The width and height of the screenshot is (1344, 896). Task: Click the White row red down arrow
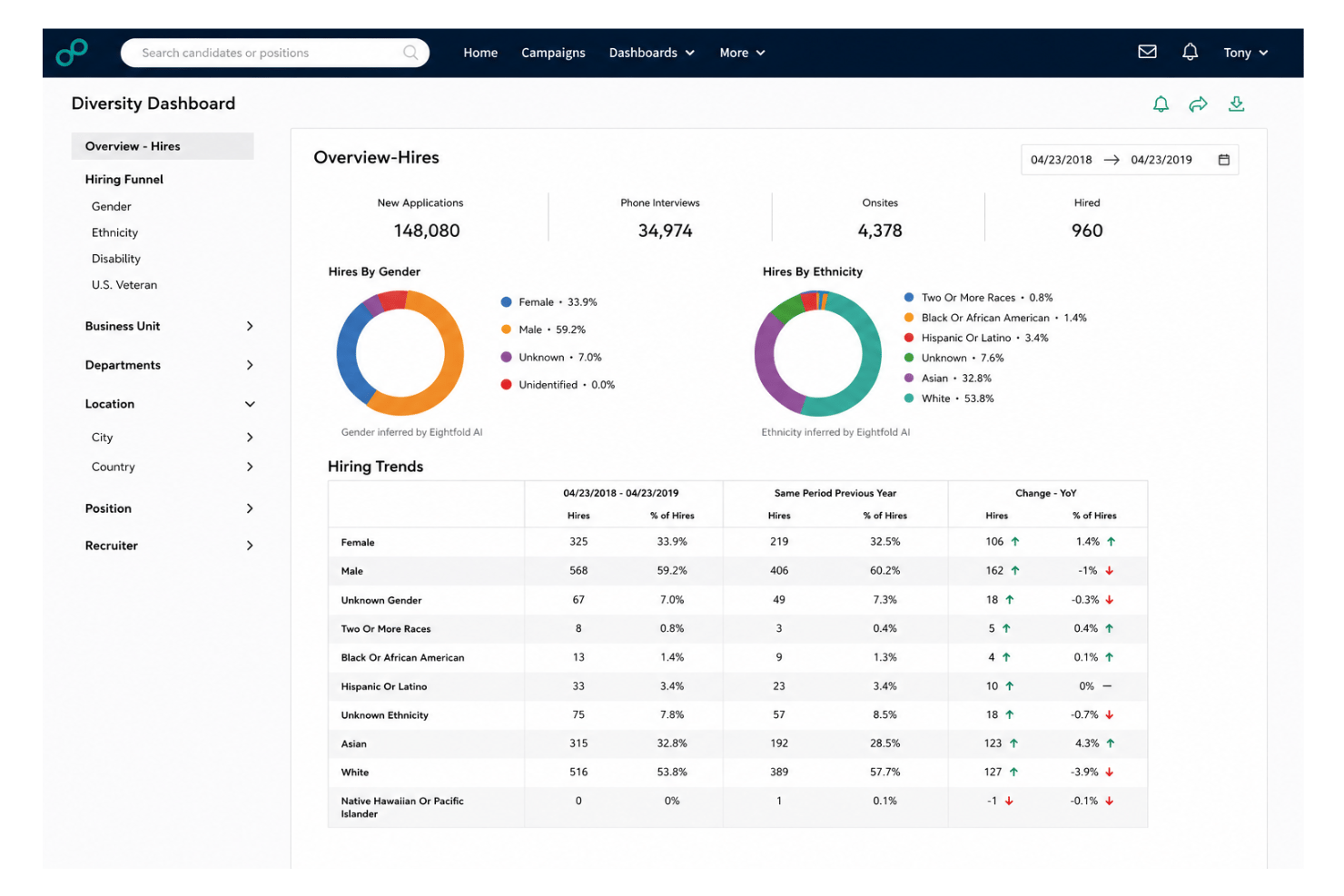1110,773
